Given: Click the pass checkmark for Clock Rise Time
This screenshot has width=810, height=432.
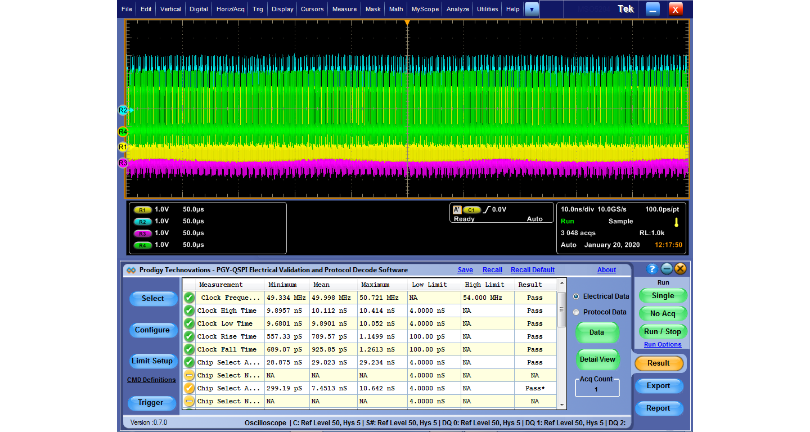Looking at the screenshot, I should point(189,336).
